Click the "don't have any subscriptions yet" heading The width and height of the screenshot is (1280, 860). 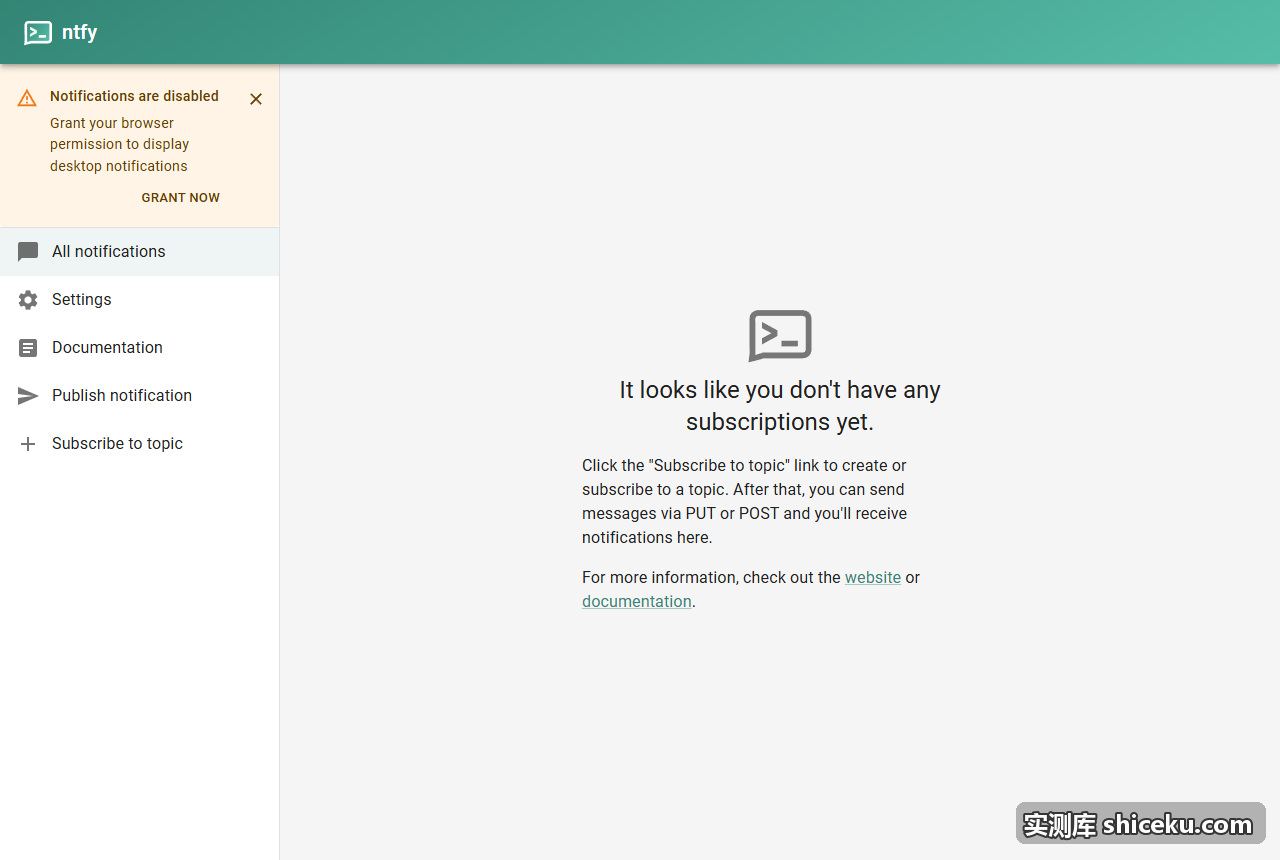pyautogui.click(x=780, y=405)
